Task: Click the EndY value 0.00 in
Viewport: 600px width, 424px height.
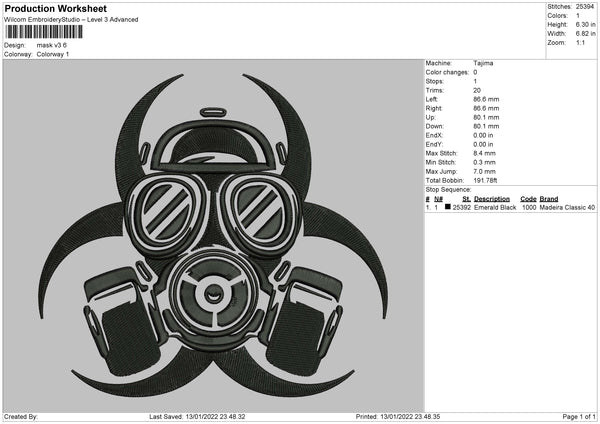Action: pos(483,144)
